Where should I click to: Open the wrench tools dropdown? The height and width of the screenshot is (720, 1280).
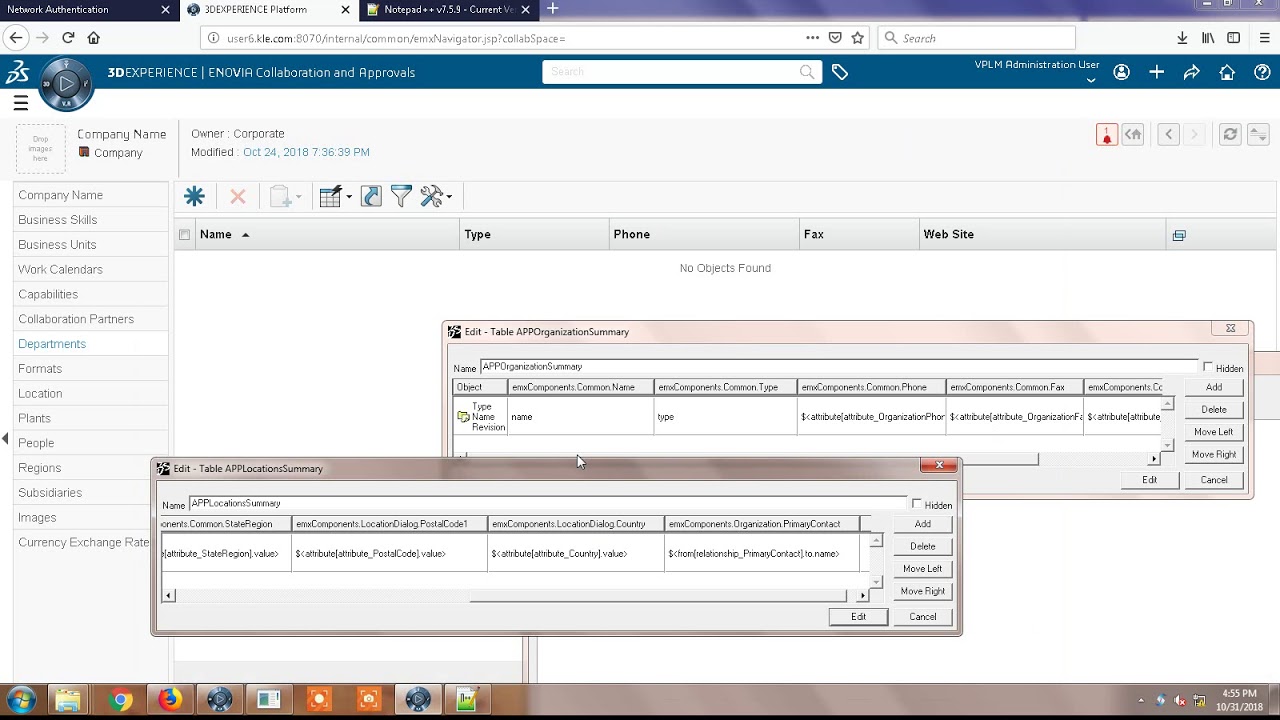coord(436,197)
